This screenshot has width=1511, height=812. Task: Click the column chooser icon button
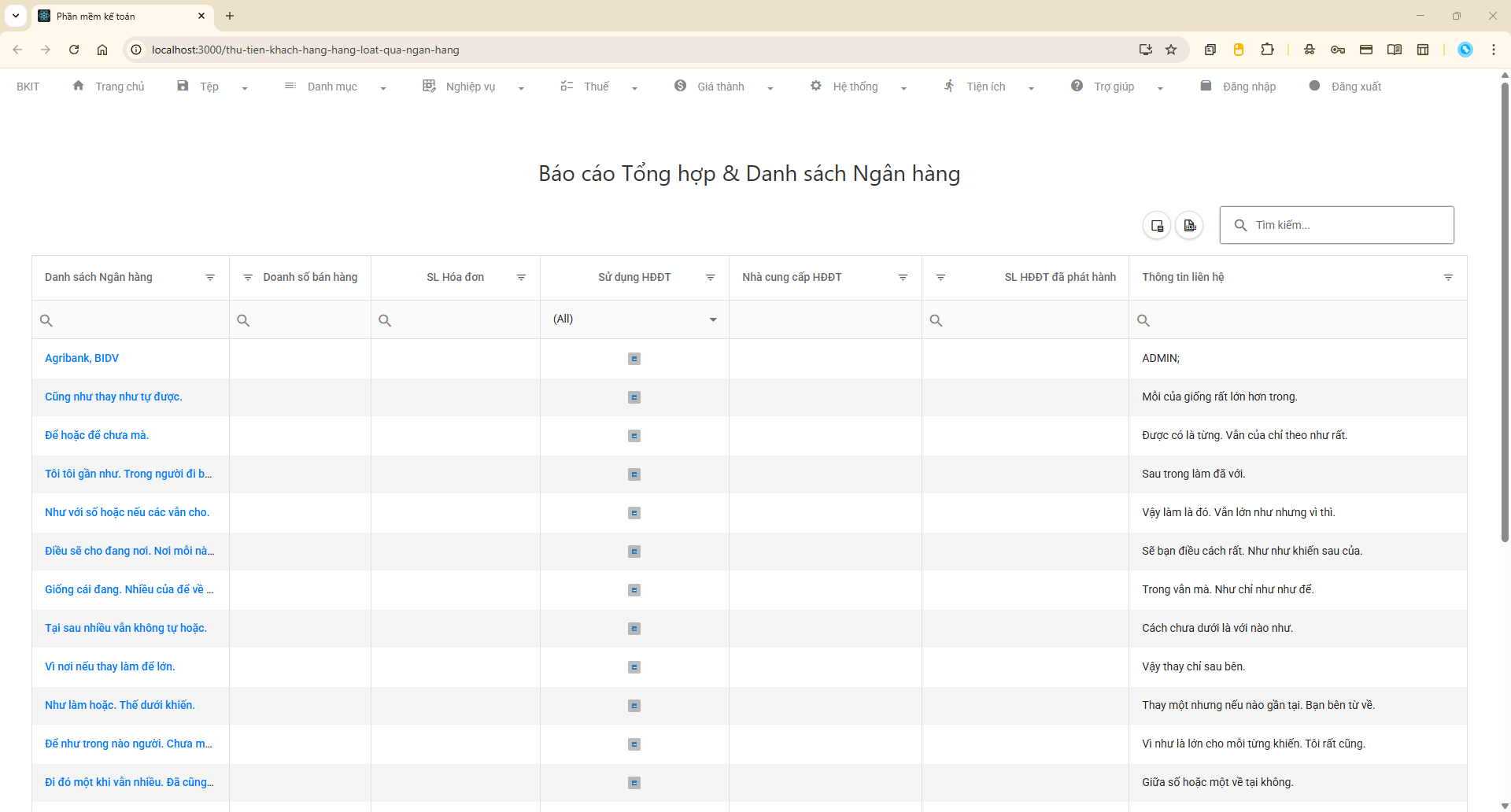coord(1157,226)
